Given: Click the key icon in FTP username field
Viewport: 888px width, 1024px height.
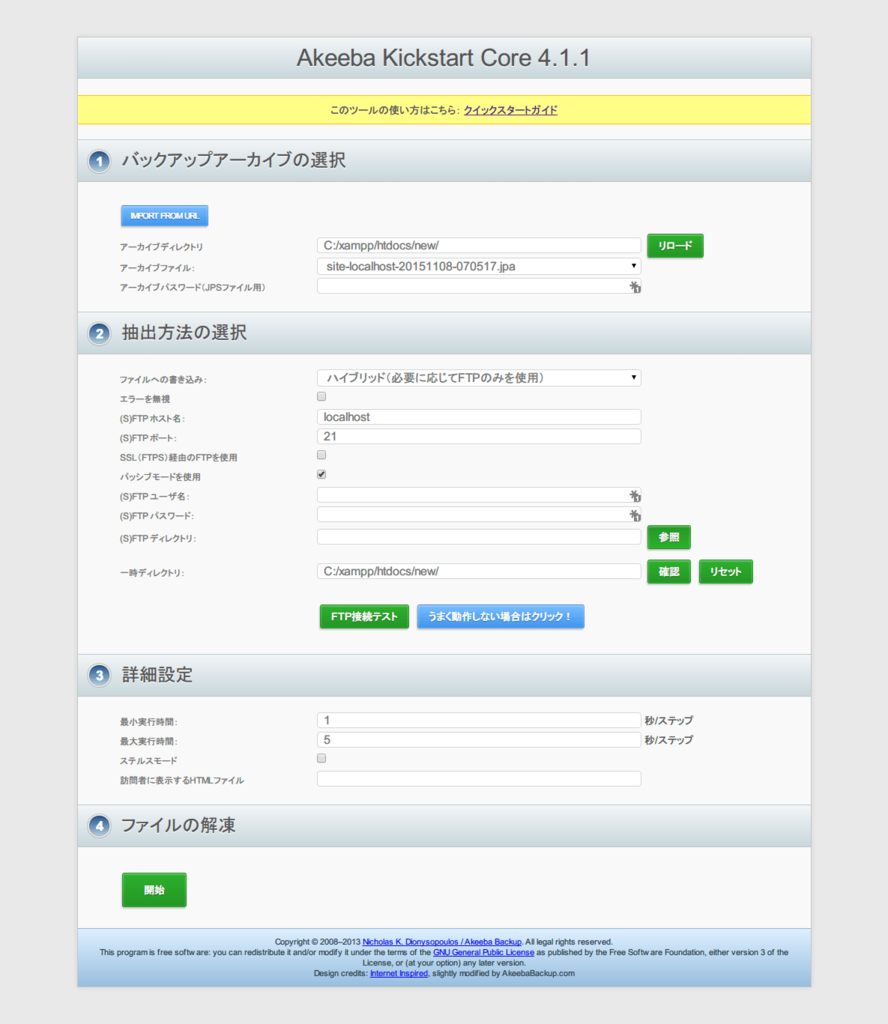Looking at the screenshot, I should (x=635, y=496).
